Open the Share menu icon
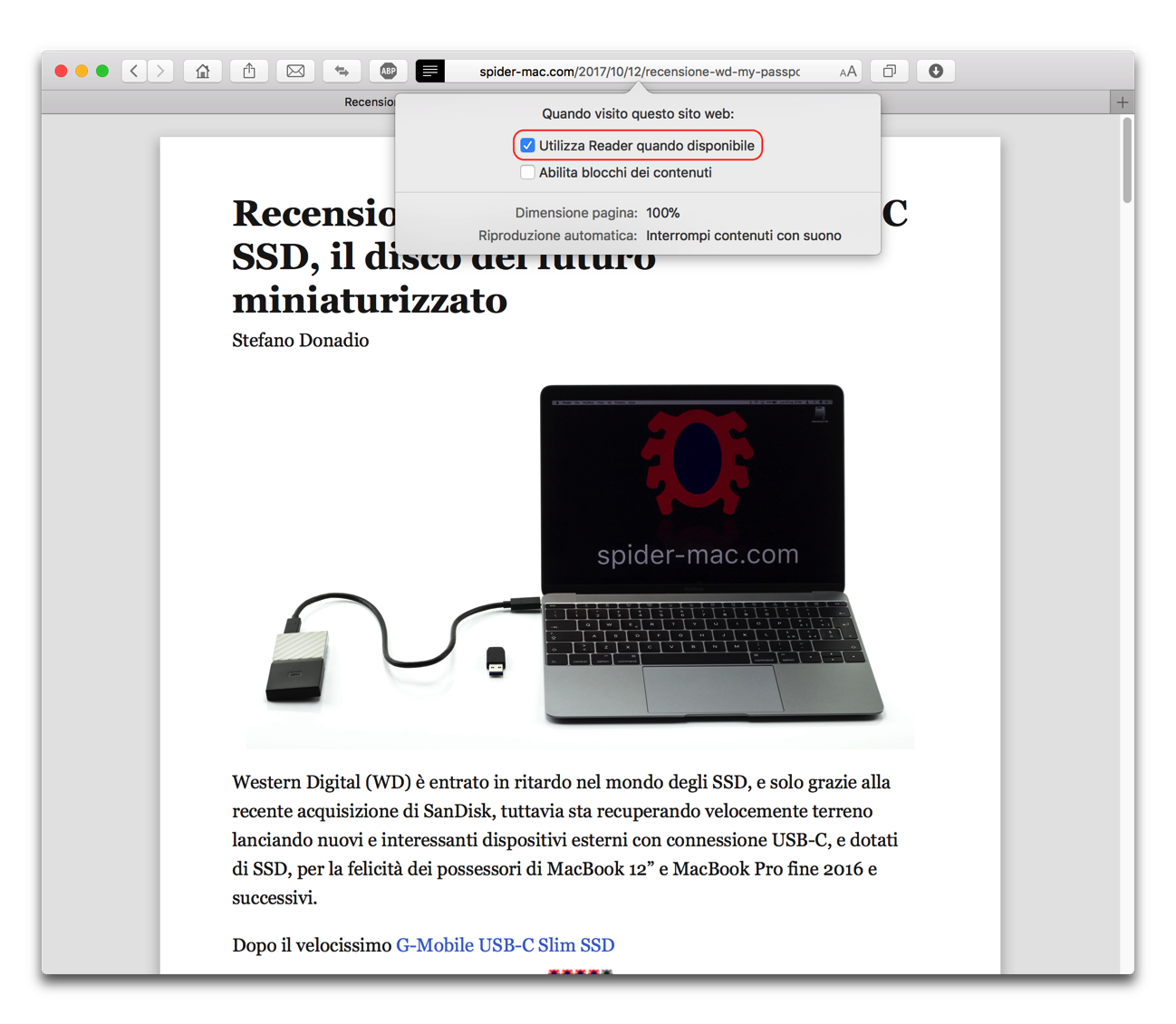Viewport: 1176px width, 1024px height. pyautogui.click(x=249, y=71)
